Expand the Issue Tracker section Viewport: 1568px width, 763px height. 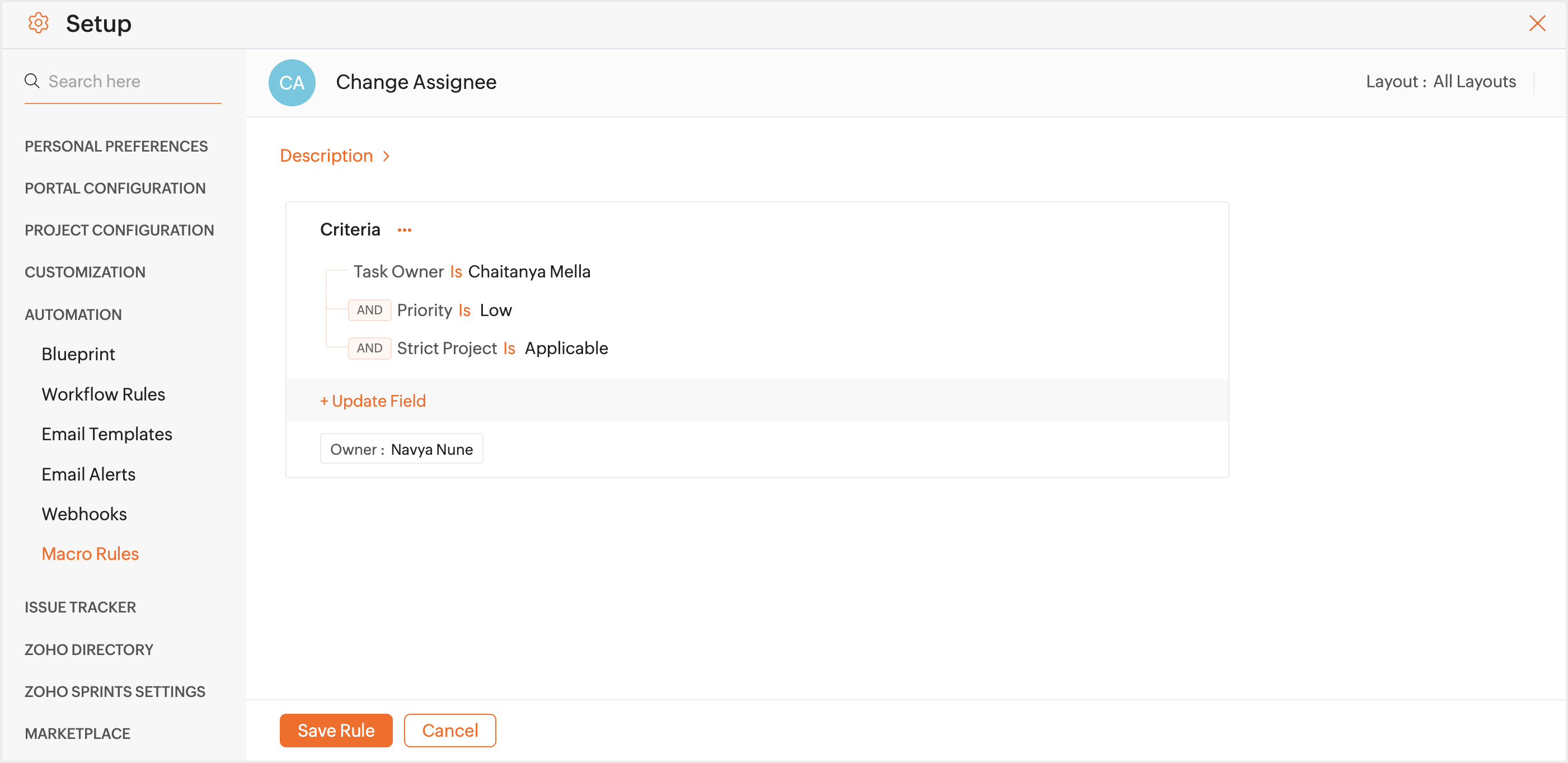coord(81,607)
